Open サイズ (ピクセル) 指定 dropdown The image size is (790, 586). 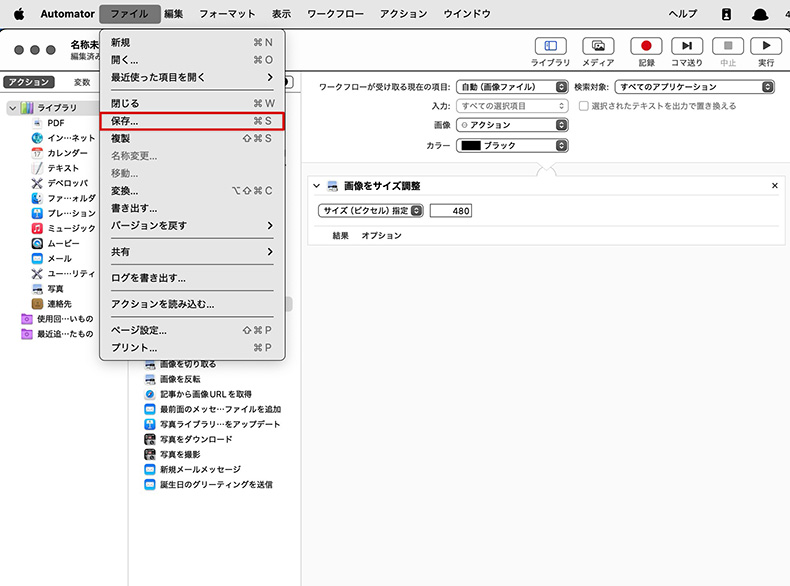tap(370, 211)
